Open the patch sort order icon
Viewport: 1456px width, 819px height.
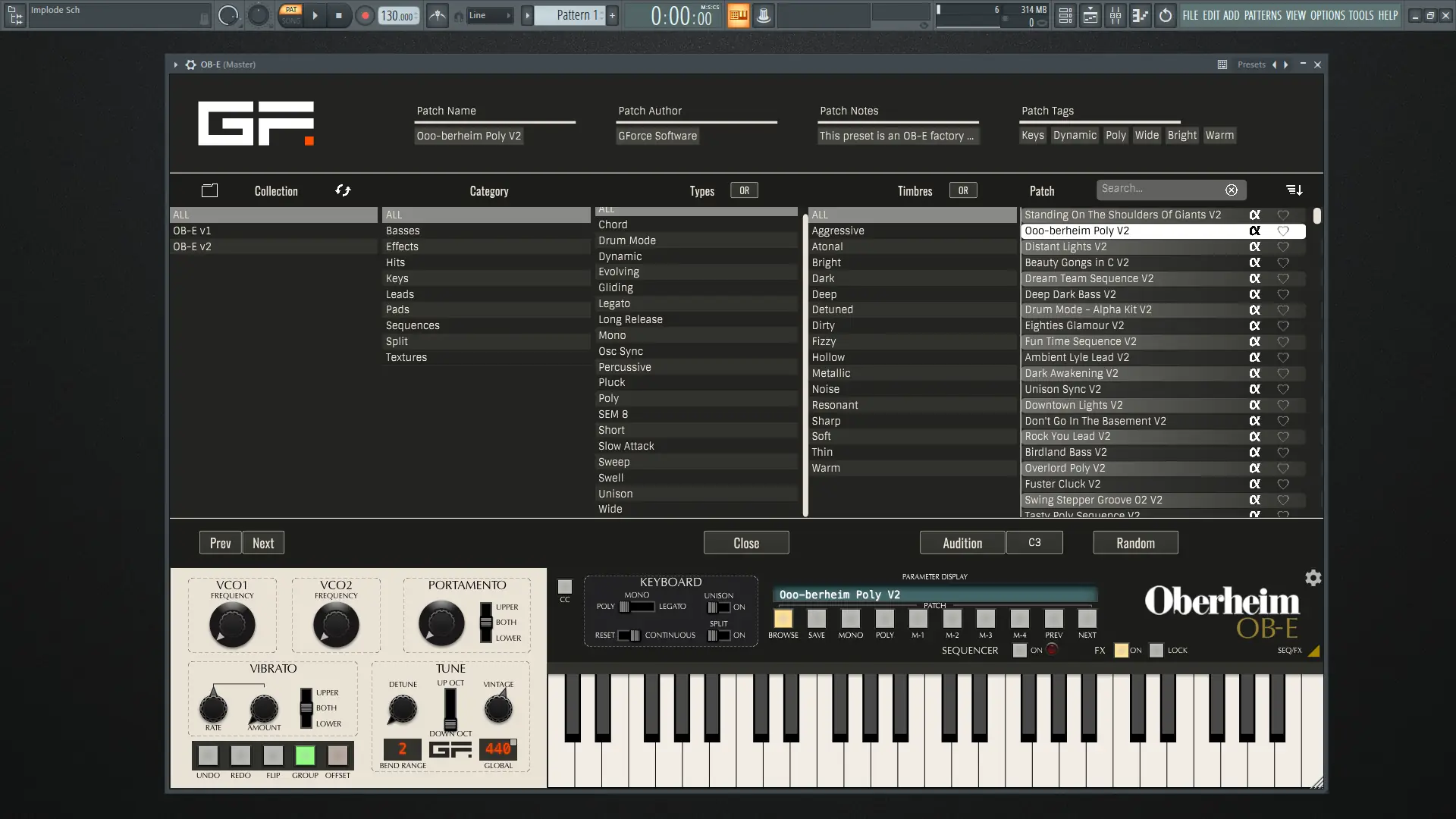tap(1294, 190)
